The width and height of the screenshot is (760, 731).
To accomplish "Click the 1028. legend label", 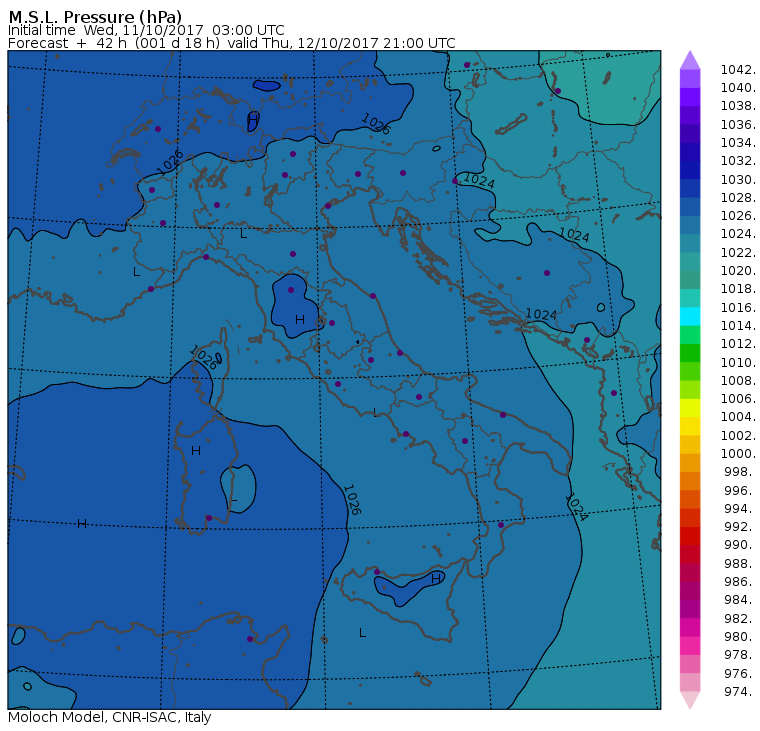I will (x=738, y=198).
